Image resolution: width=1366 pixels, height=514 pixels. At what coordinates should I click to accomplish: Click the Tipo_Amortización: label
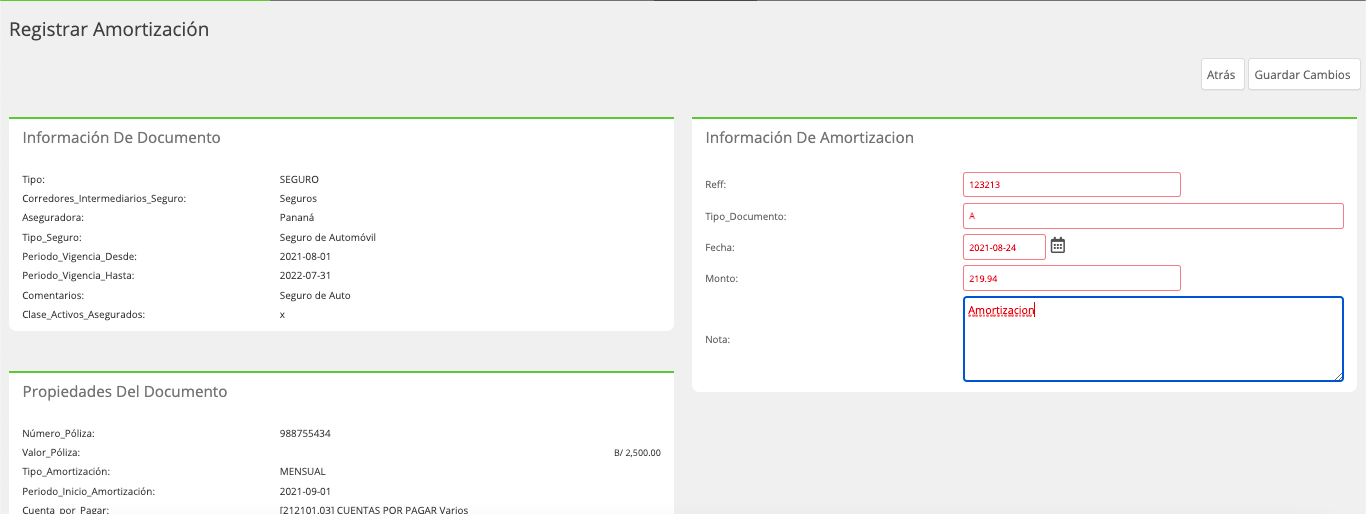click(66, 471)
